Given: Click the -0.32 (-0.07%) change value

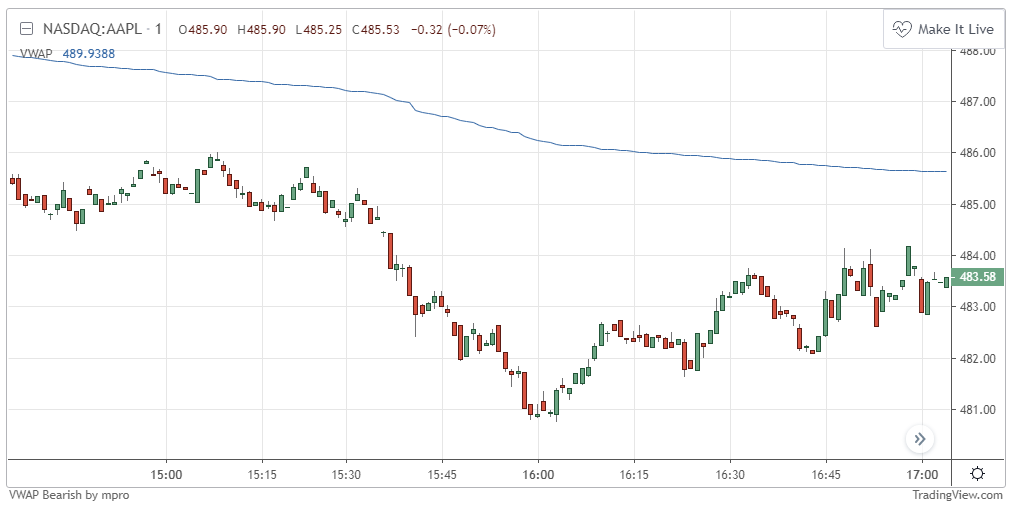Looking at the screenshot, I should 452,29.
